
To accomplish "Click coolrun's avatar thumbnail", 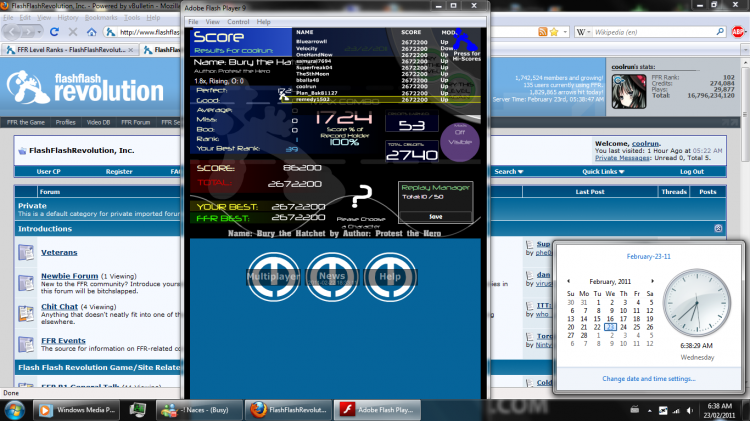I will 629,91.
